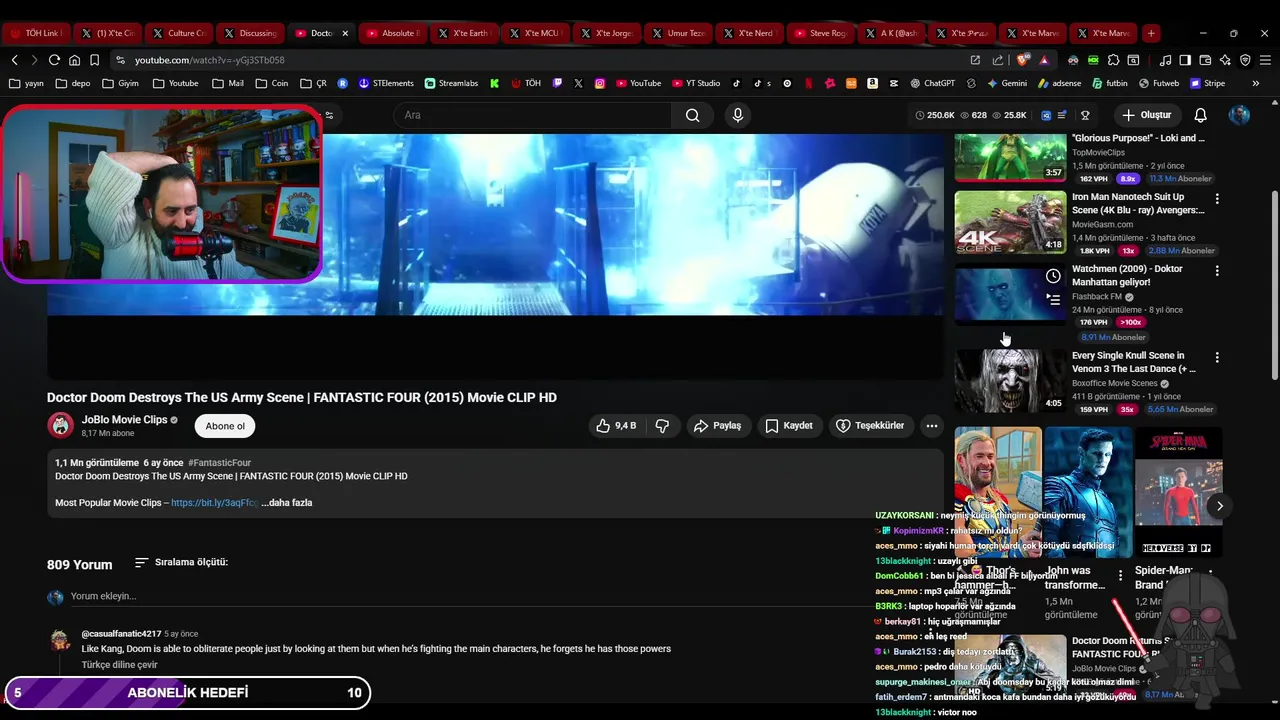Open futbin bookmark
Image resolution: width=1280 pixels, height=720 pixels.
coord(1110,83)
